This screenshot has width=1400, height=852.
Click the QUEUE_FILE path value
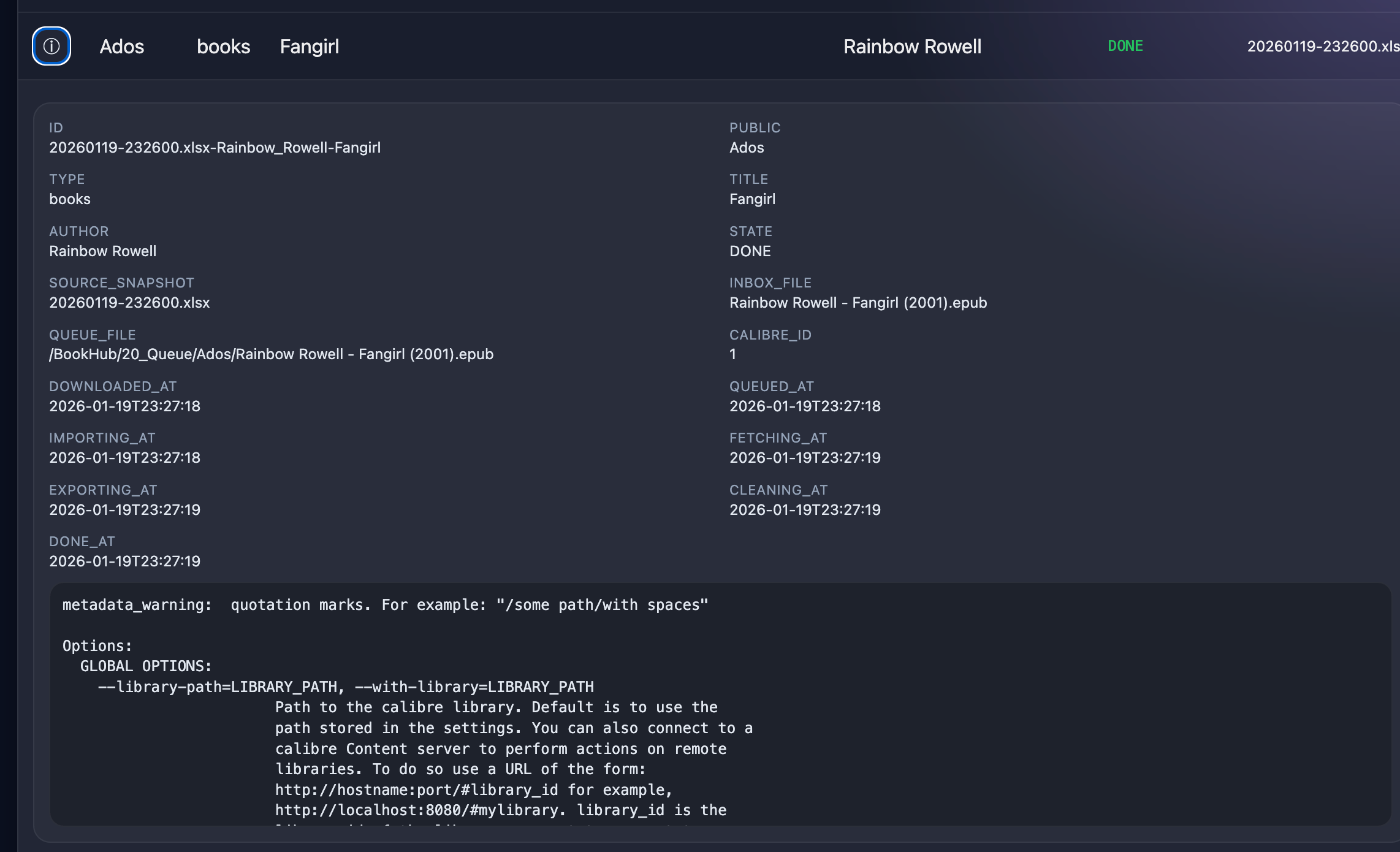[271, 354]
